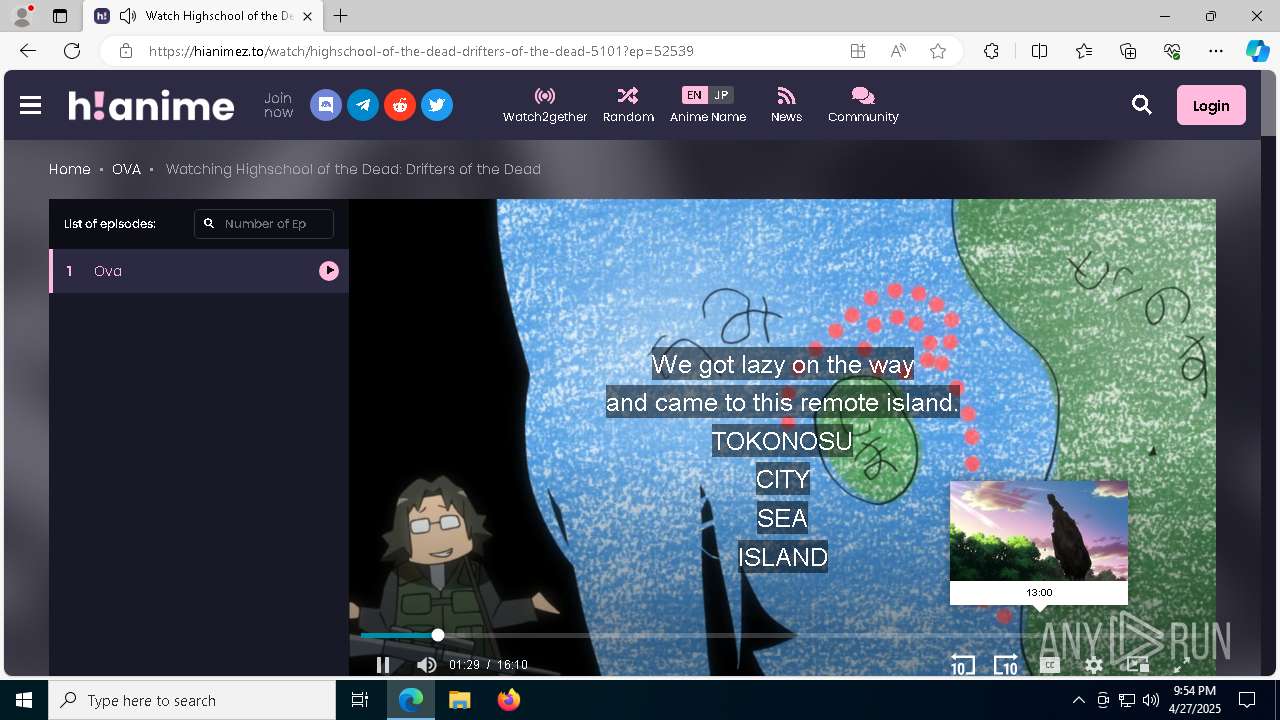Image resolution: width=1280 pixels, height=720 pixels.
Task: Open Edge Collections
Action: click(1128, 51)
